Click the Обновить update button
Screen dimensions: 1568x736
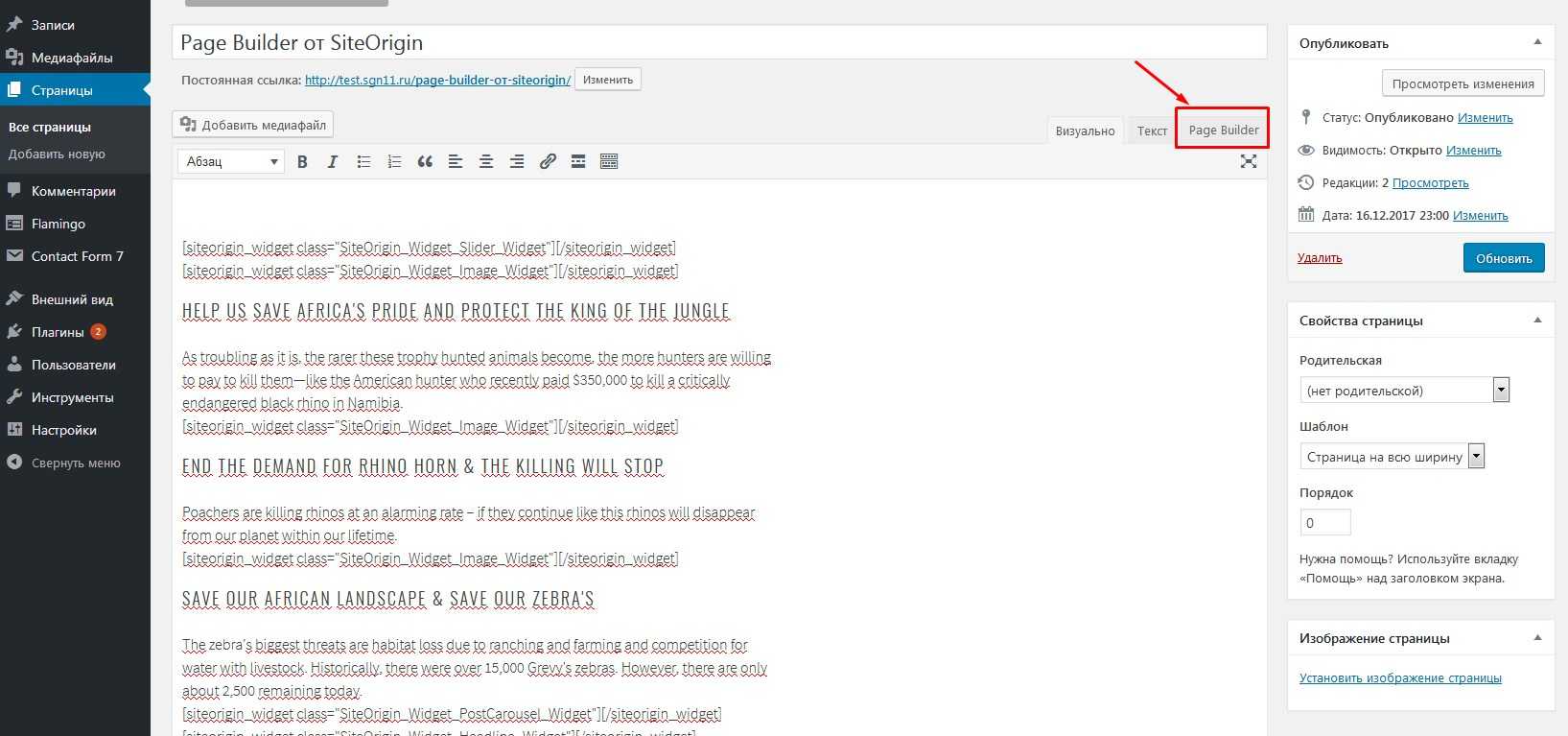point(1503,258)
